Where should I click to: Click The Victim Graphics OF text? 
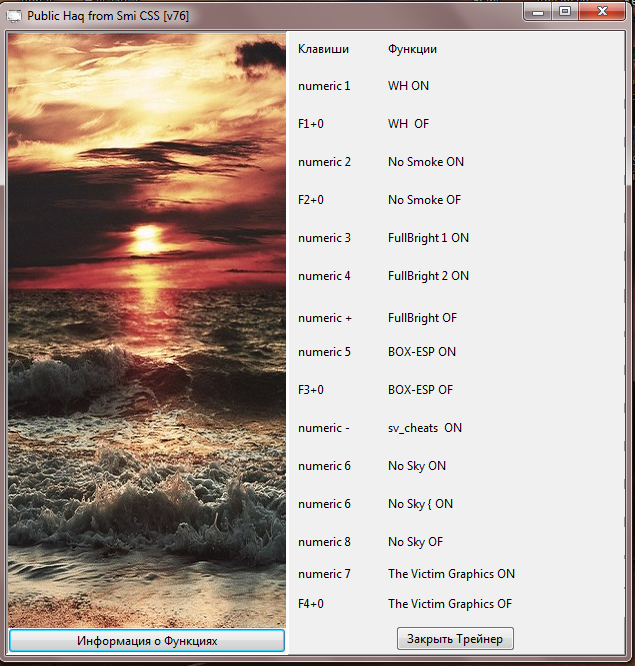click(x=450, y=604)
